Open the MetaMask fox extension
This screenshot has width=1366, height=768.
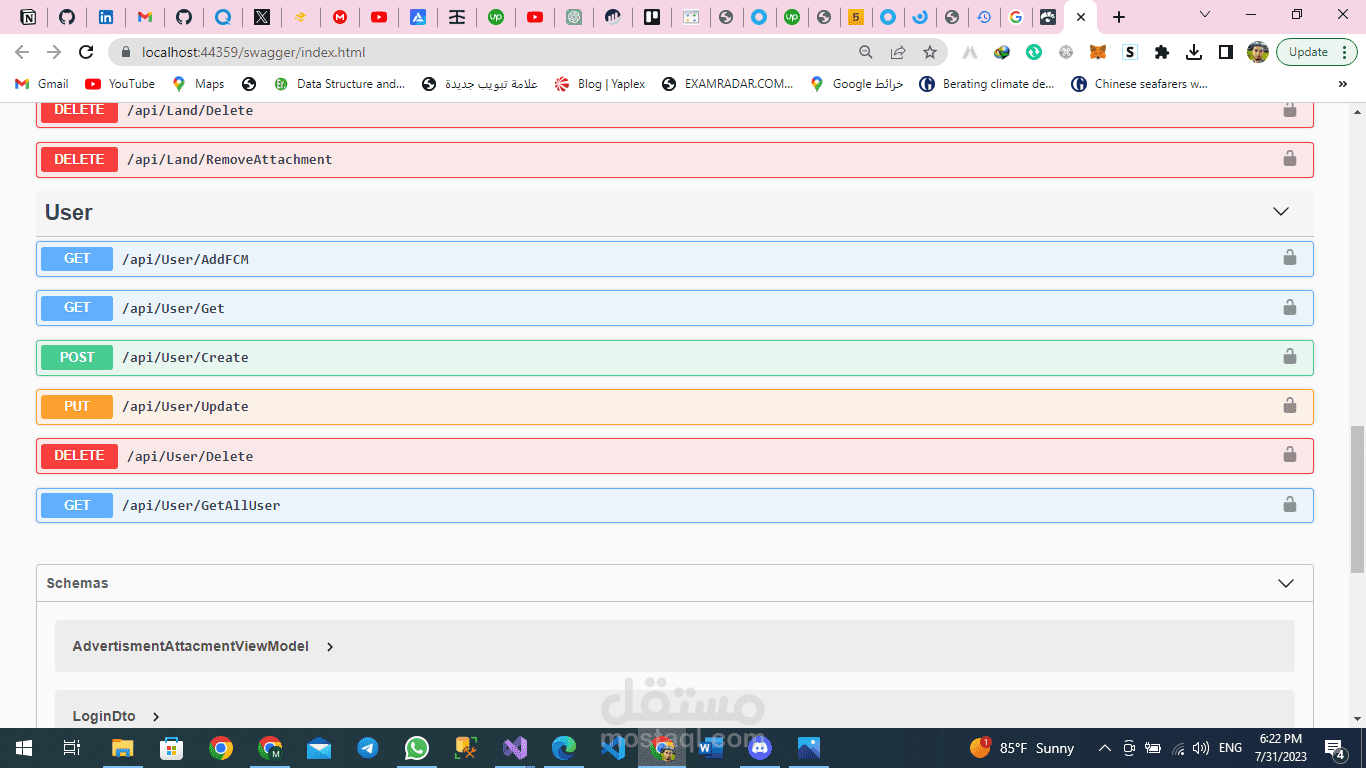coord(1098,52)
